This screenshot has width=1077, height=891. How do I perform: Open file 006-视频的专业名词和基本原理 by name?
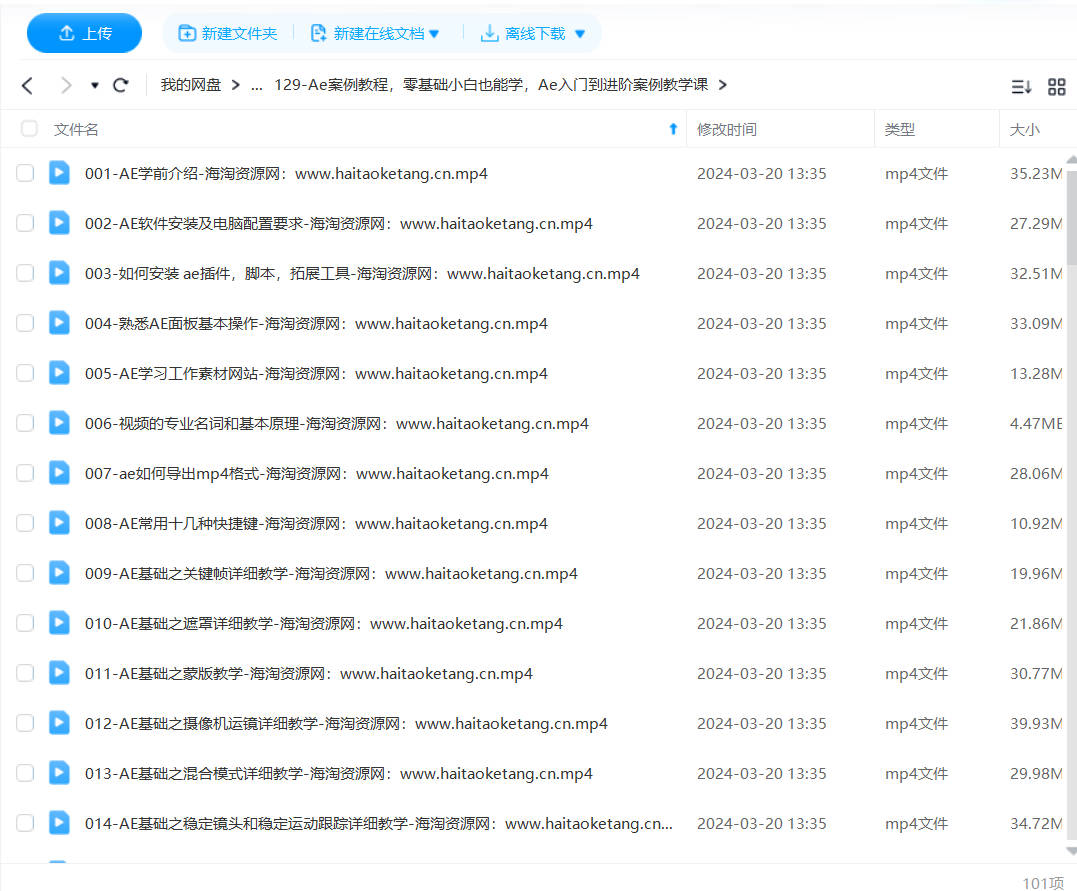(x=337, y=424)
